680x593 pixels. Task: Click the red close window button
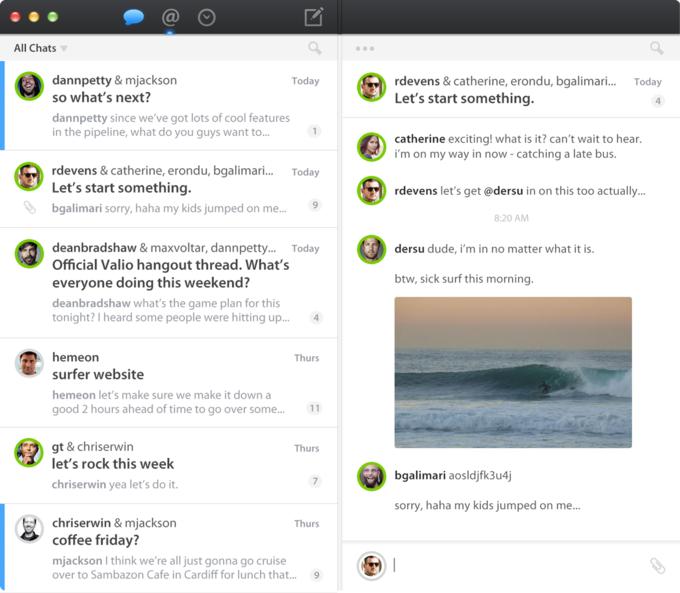(x=15, y=17)
